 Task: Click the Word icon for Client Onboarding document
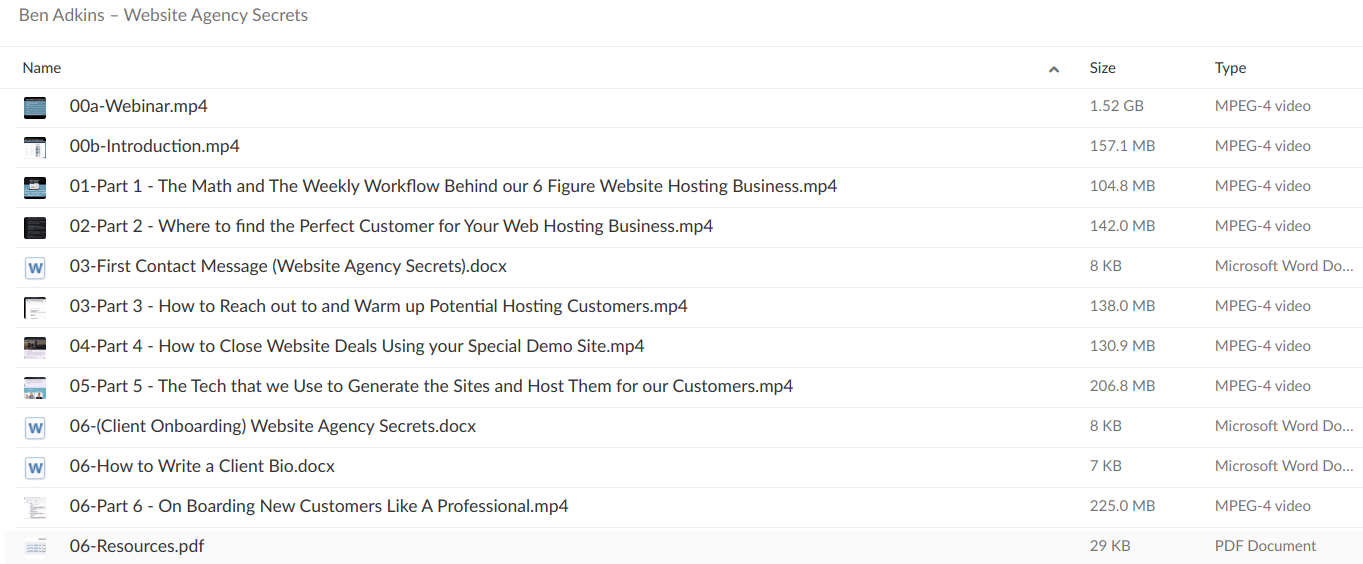click(x=35, y=427)
